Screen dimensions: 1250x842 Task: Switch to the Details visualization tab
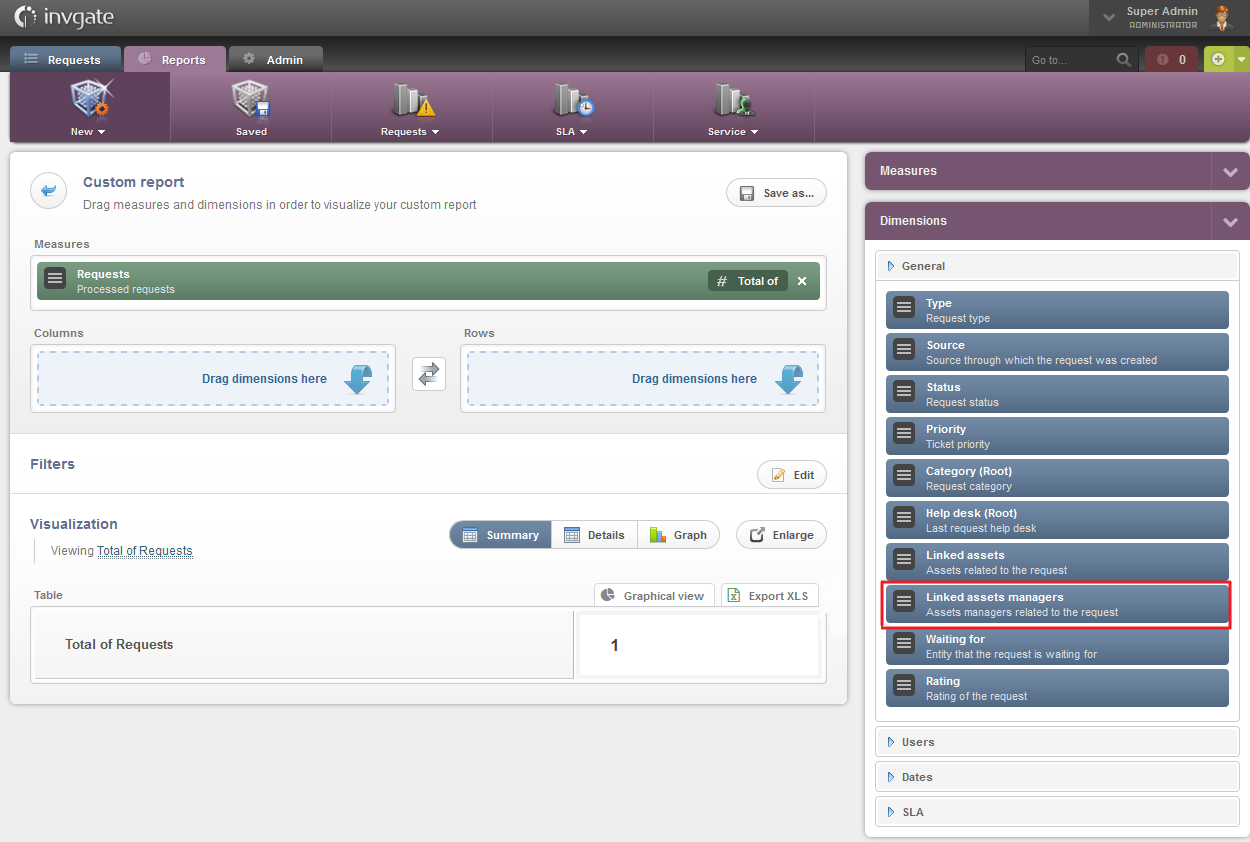[594, 534]
